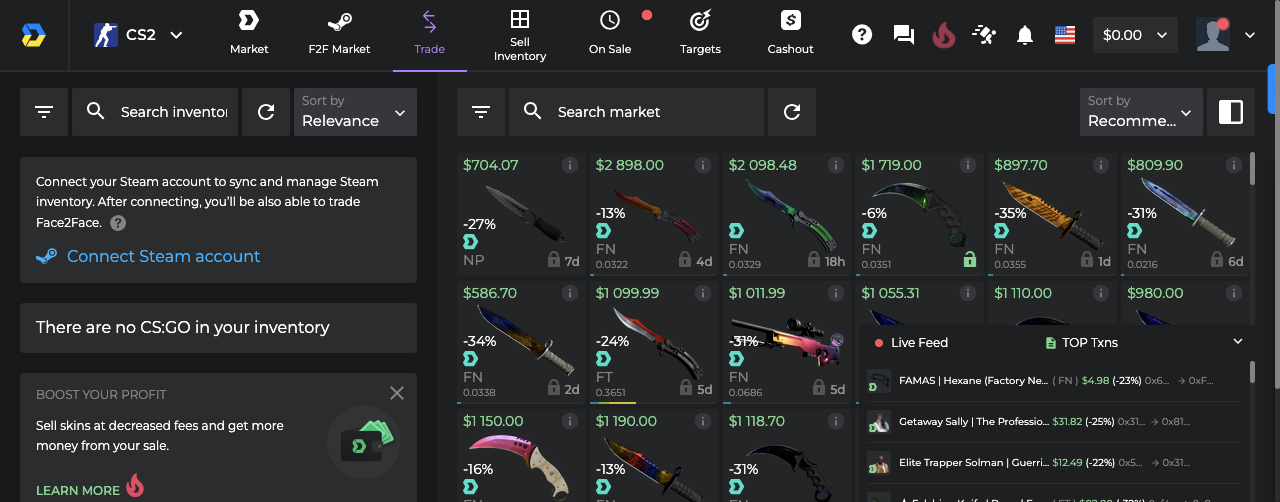Open the notifications bell icon
This screenshot has width=1280, height=502.
tap(1024, 35)
